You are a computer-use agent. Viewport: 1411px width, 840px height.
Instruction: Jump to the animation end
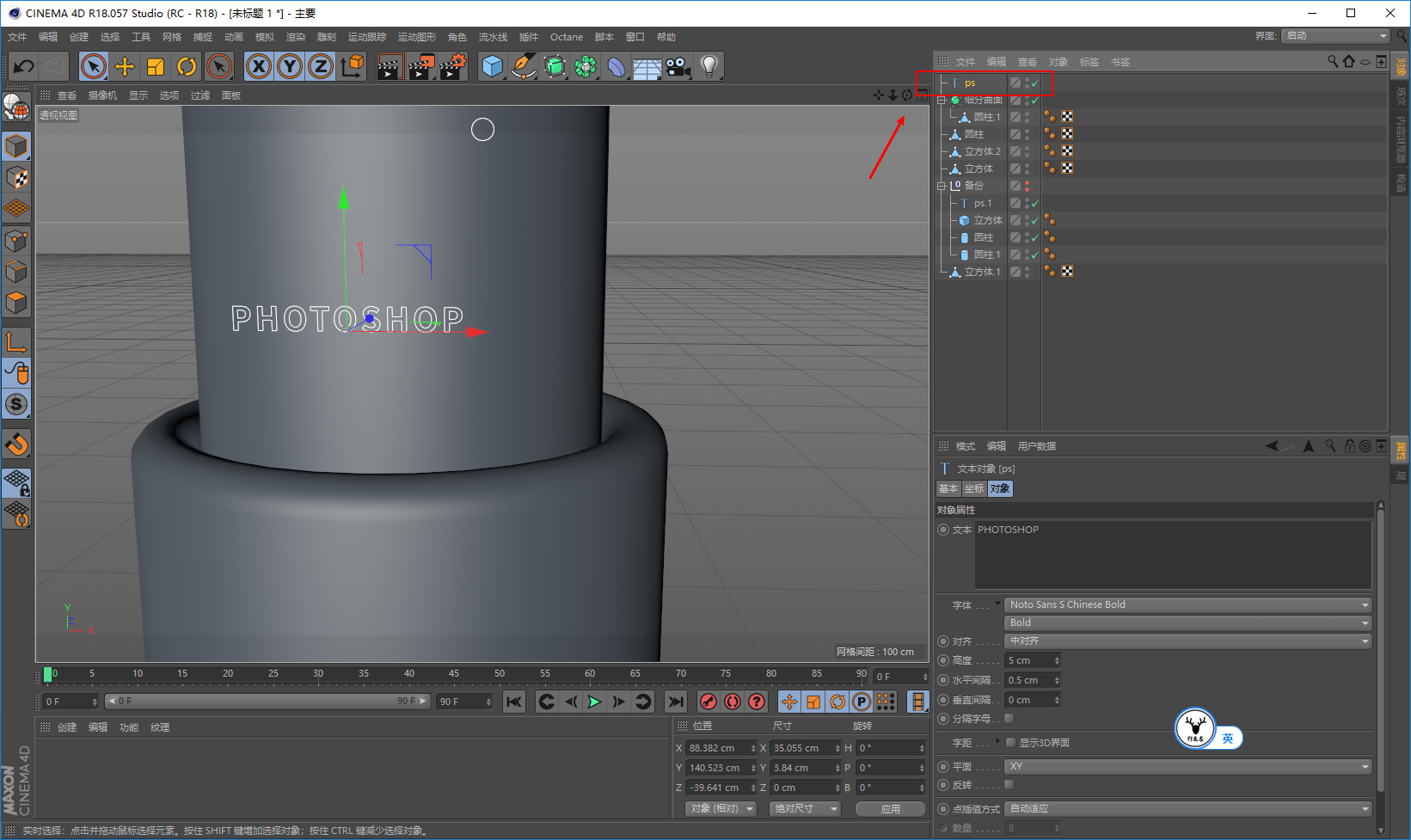(x=677, y=702)
